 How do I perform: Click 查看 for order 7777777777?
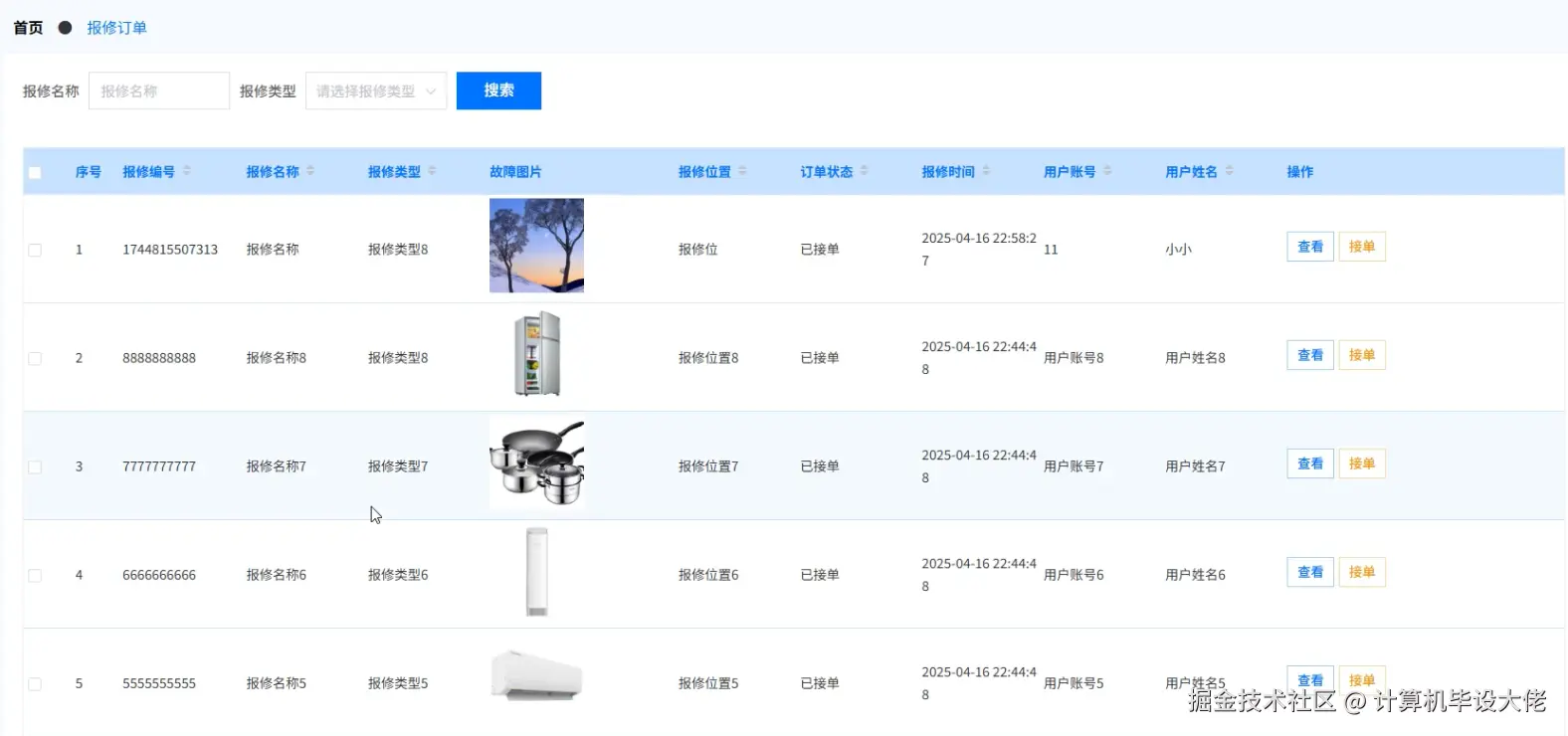[x=1310, y=463]
